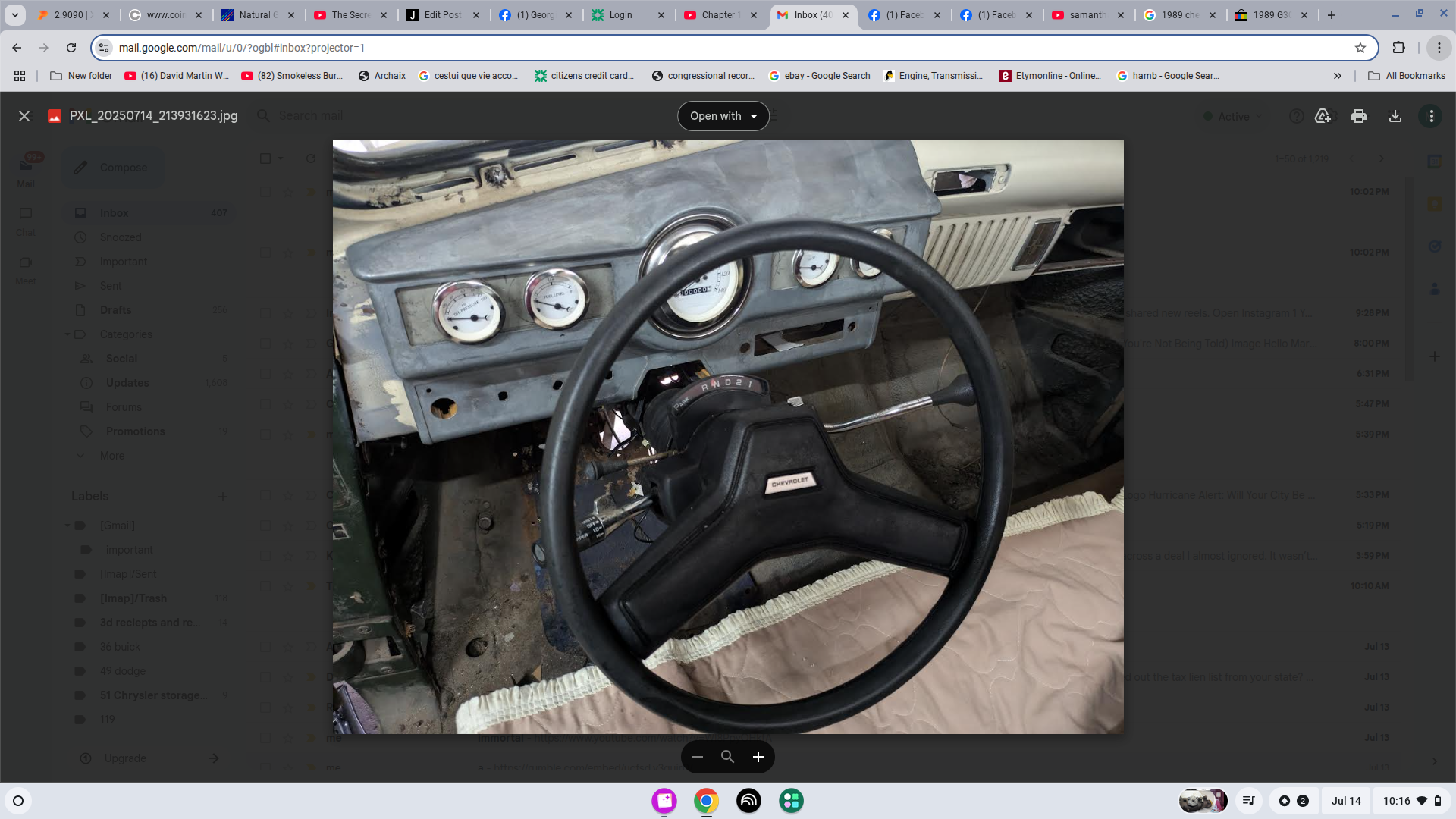Open bookmarks bar apps grid icon
The image size is (1456, 819).
20,76
